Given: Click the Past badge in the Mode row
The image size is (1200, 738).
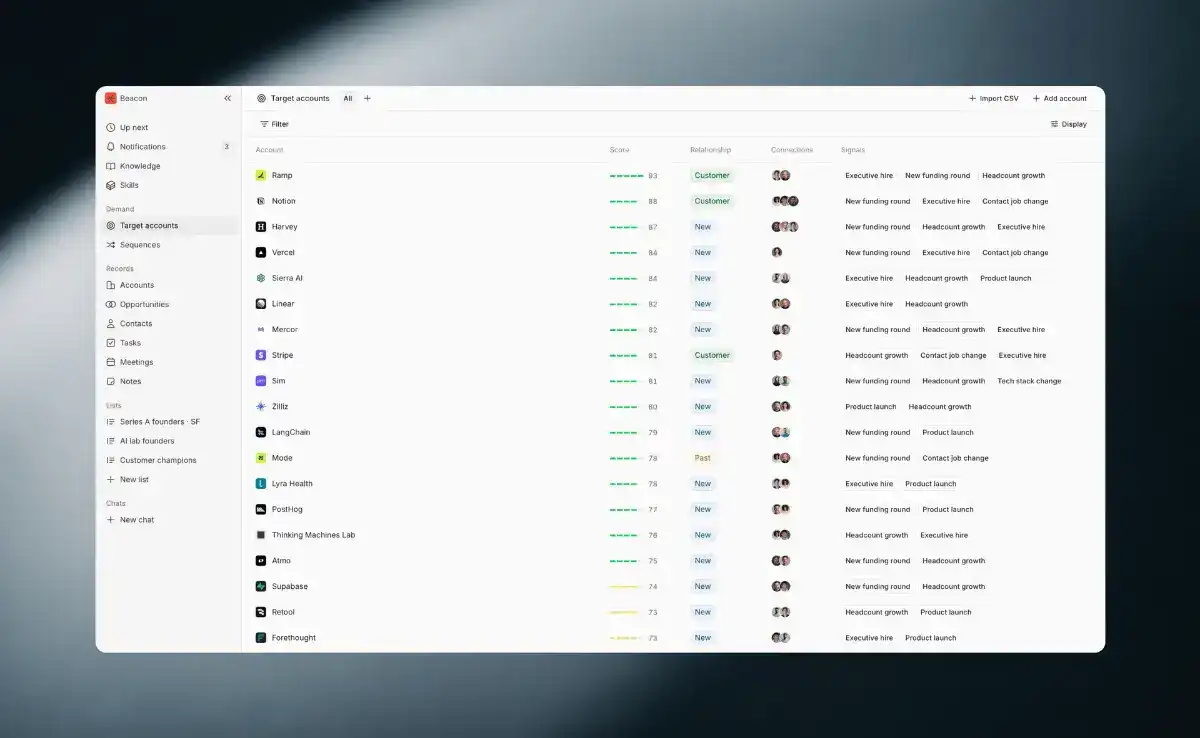Looking at the screenshot, I should point(703,458).
